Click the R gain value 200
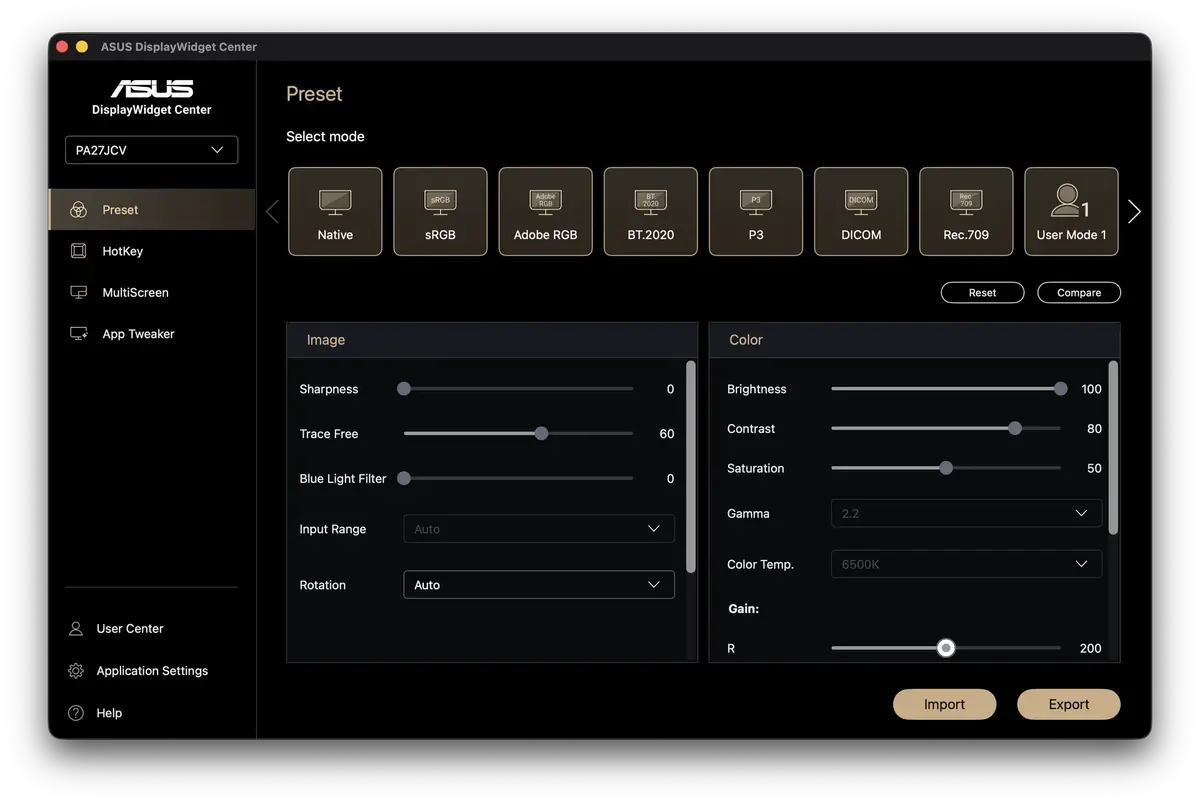 click(x=1091, y=648)
